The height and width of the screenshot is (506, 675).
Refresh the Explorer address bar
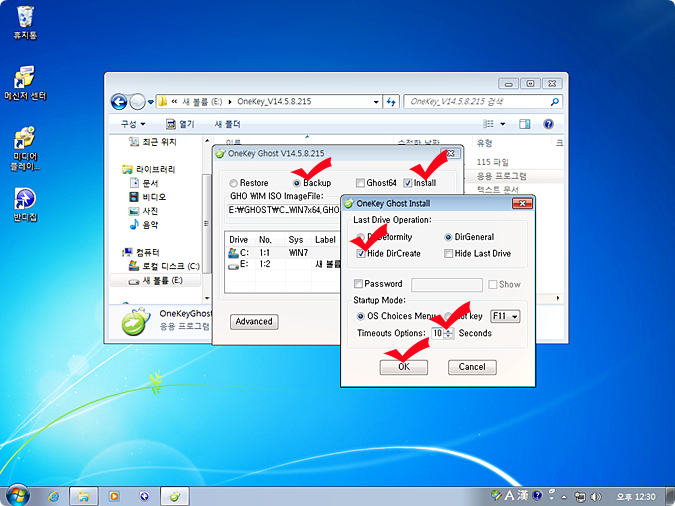tap(391, 102)
